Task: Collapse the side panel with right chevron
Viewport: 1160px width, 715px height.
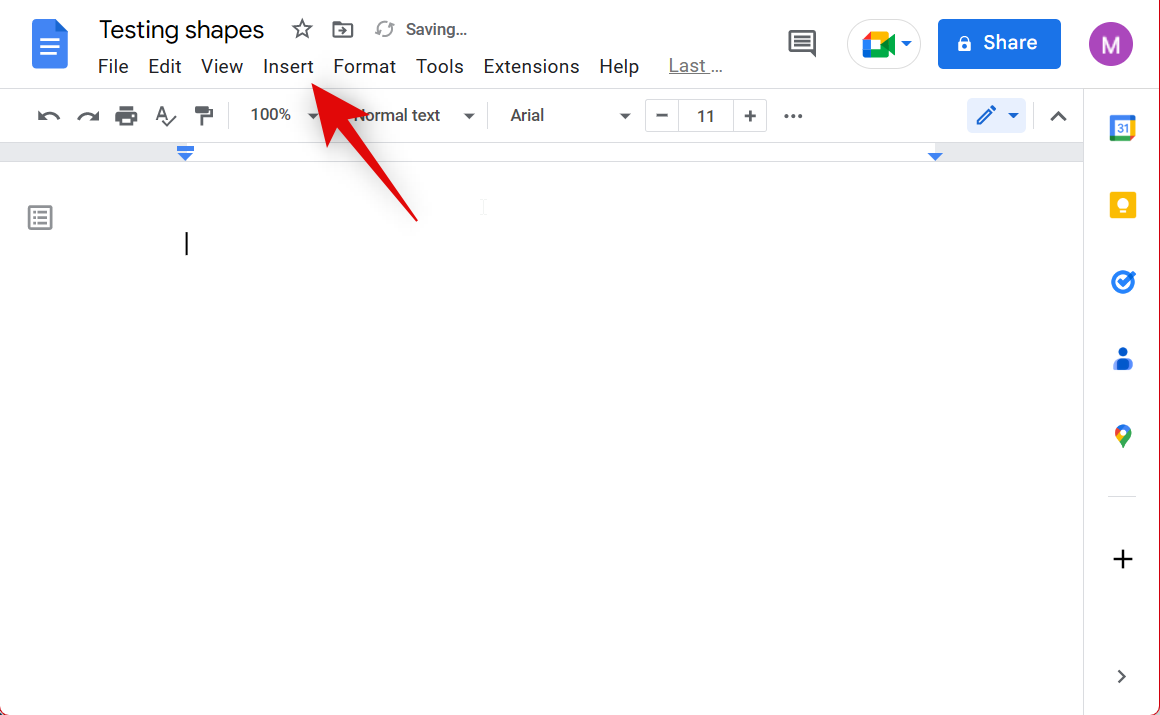Action: pos(1122,677)
